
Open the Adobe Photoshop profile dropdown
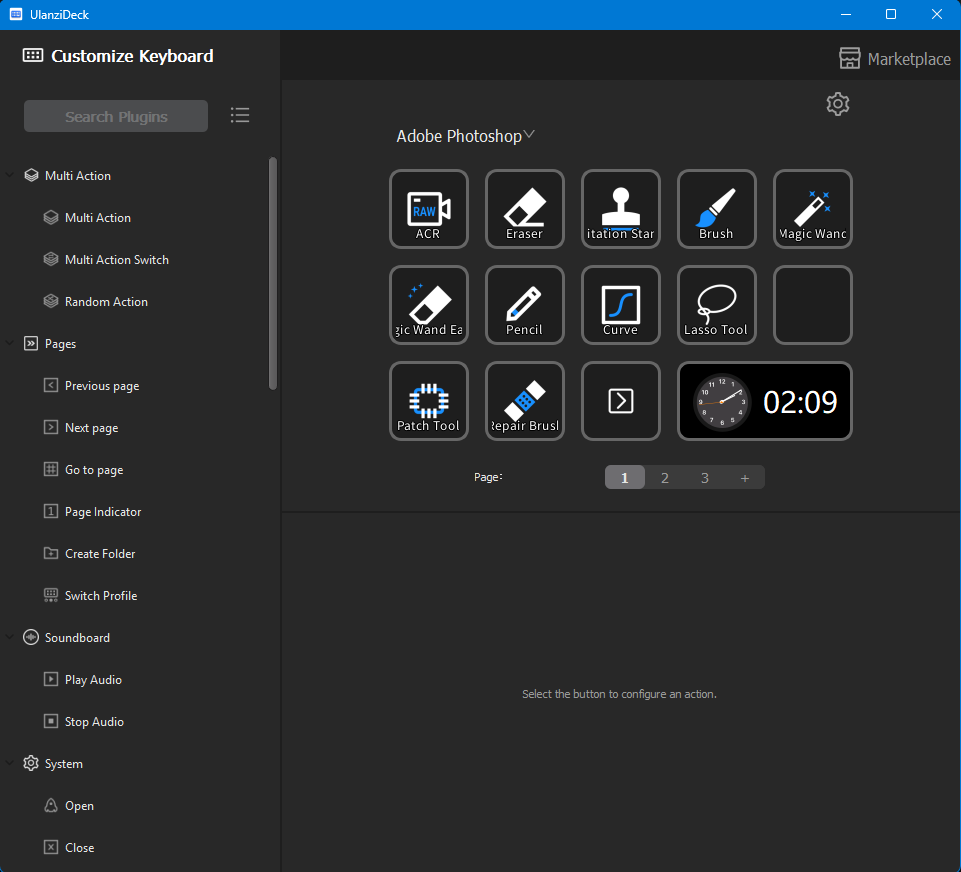(466, 136)
